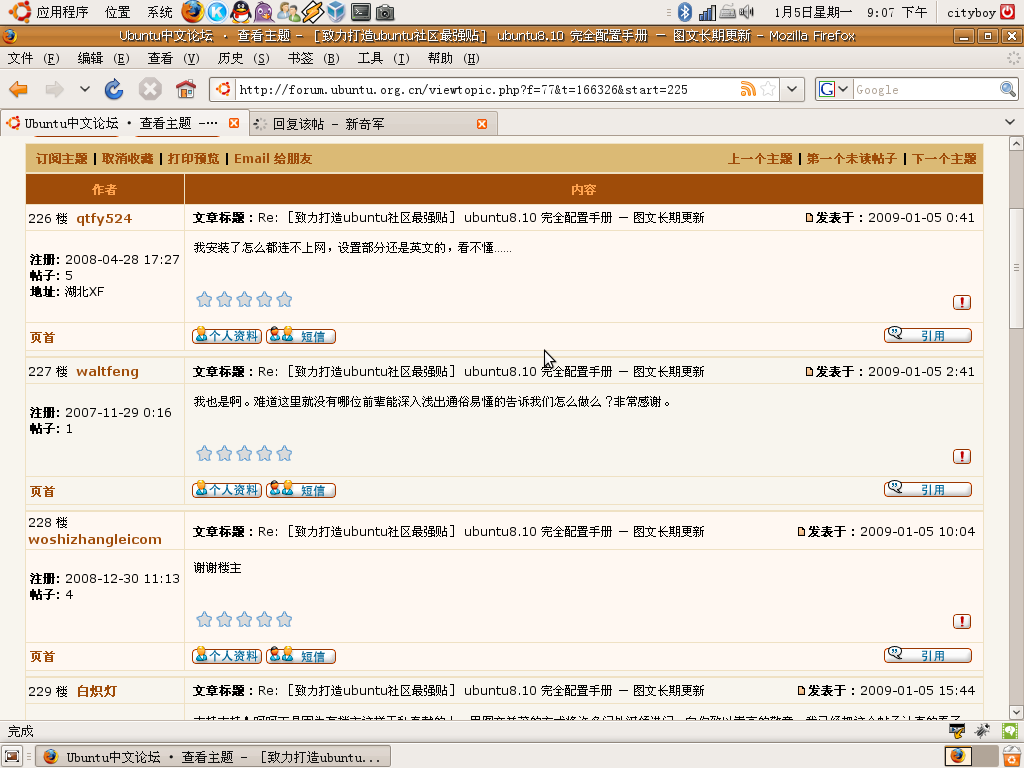The image size is (1024, 768).
Task: Close the Ubuntu中文论坛 tab
Action: (x=234, y=123)
